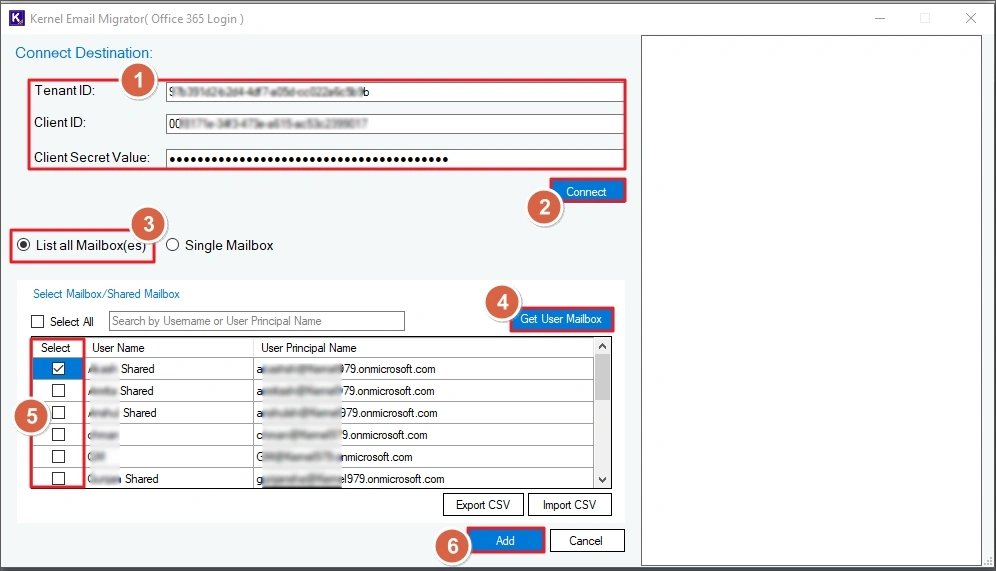Click email ending l979.onmicrosoft.com in last row

(351, 479)
